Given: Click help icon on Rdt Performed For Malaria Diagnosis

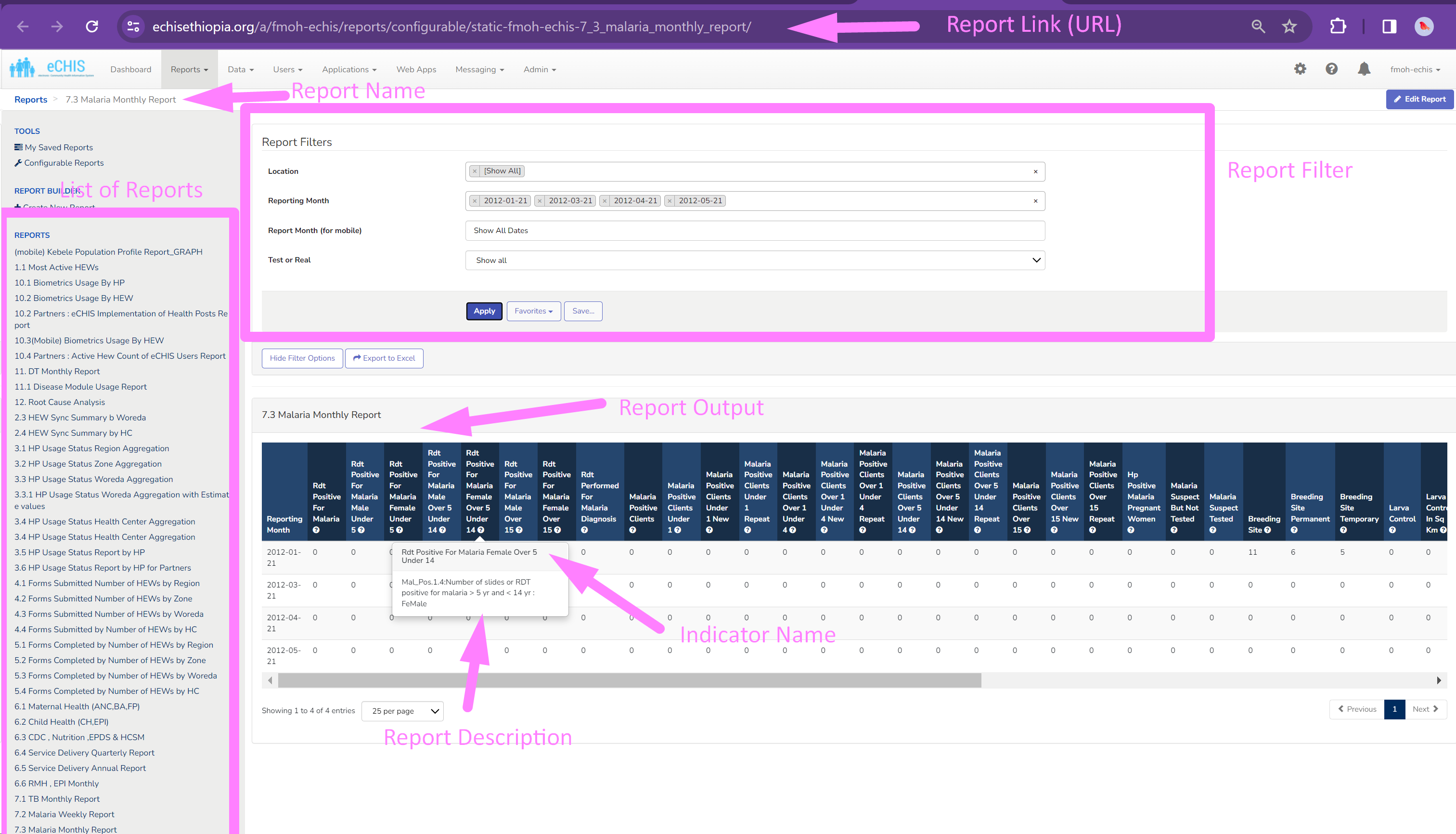Looking at the screenshot, I should tap(585, 530).
